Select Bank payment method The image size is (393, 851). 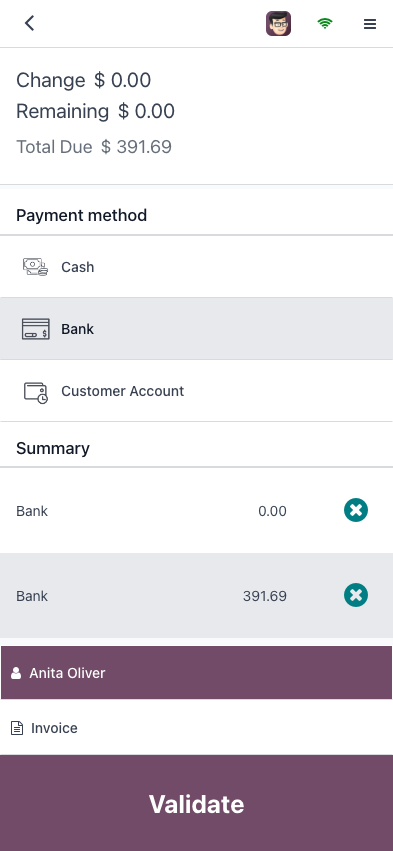click(196, 329)
